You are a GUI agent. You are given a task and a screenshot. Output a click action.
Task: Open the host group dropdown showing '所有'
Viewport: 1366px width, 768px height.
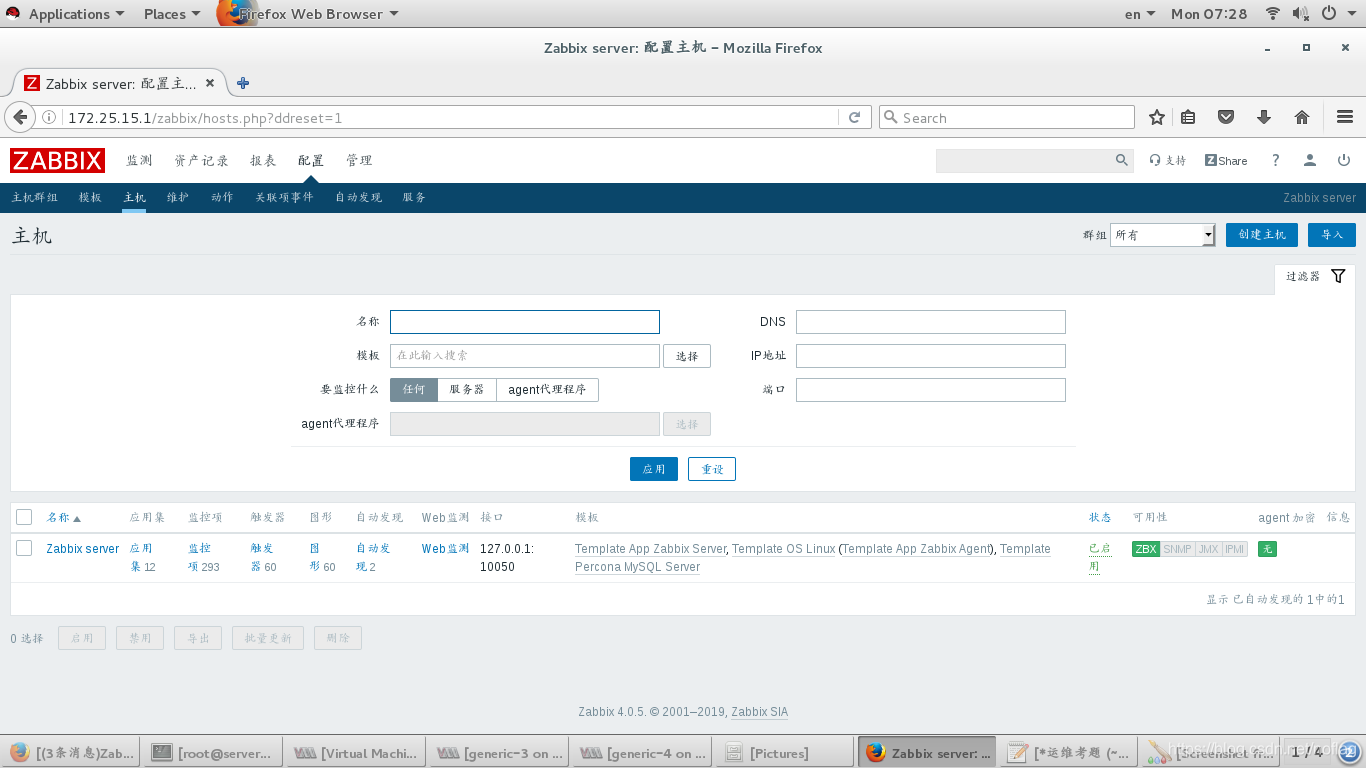(1162, 235)
